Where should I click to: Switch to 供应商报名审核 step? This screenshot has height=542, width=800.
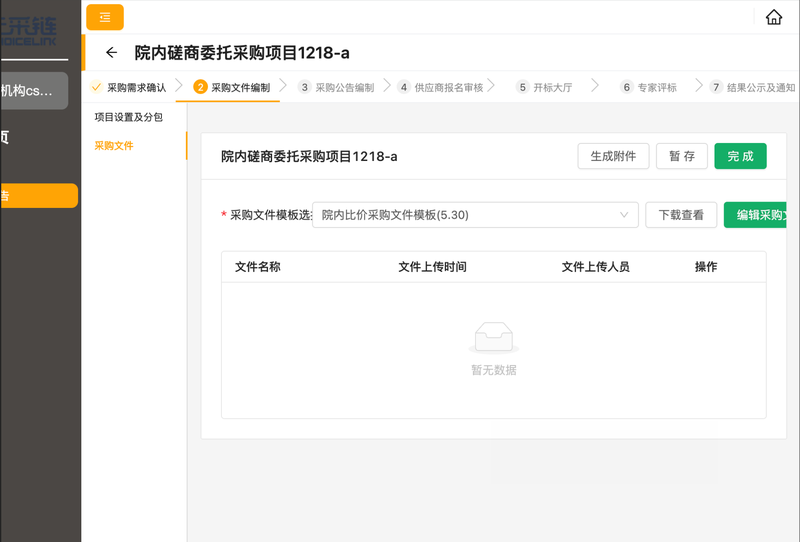(x=448, y=87)
